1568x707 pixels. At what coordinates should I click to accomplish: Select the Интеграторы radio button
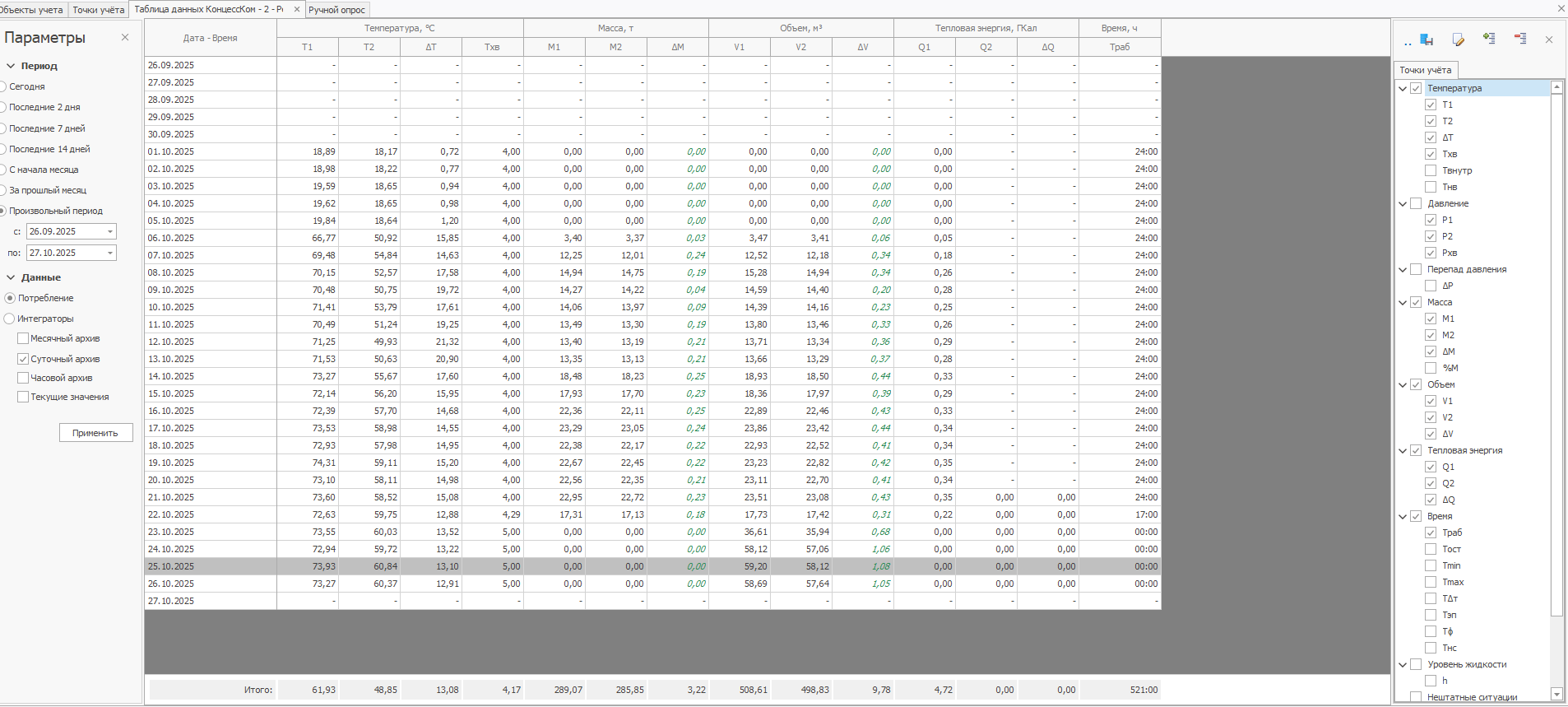(x=10, y=319)
